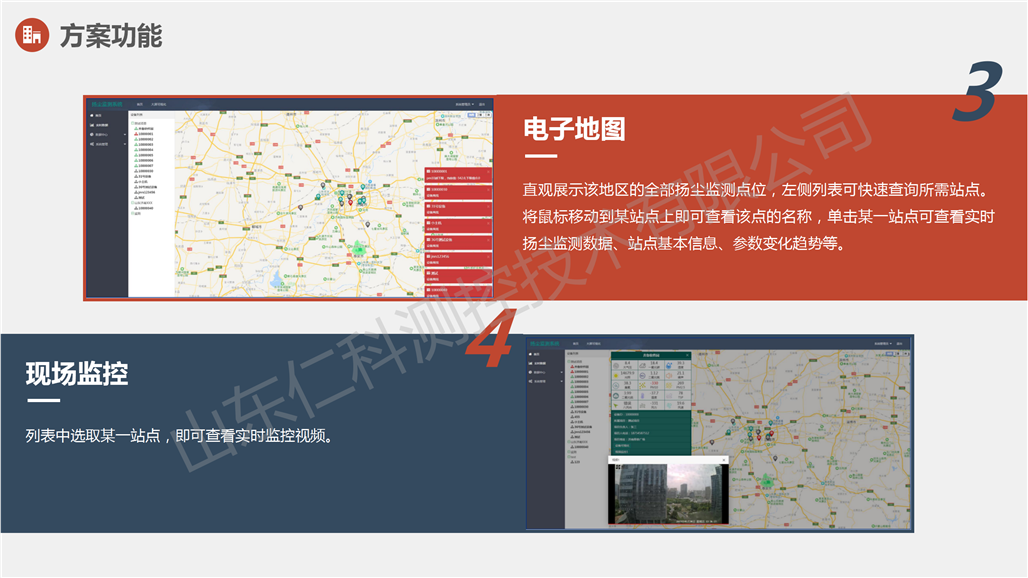
Task: Close the live video window
Action: 724,460
